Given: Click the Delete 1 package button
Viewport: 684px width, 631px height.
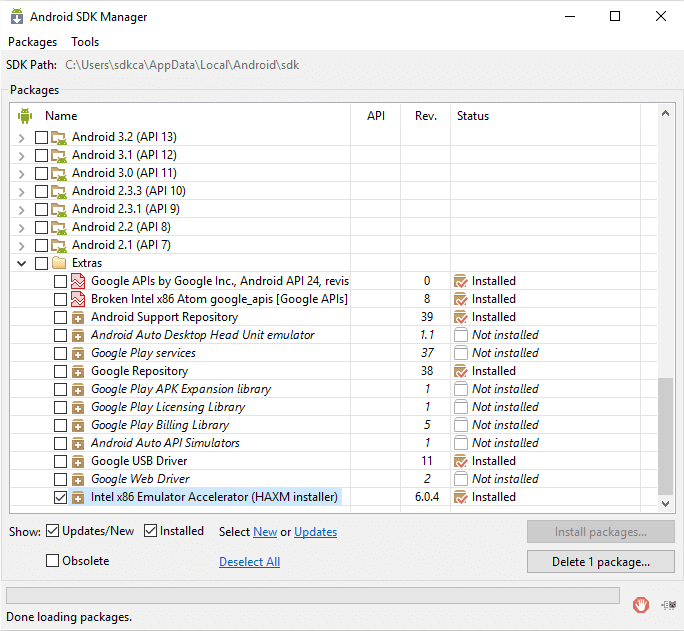Looking at the screenshot, I should click(601, 562).
